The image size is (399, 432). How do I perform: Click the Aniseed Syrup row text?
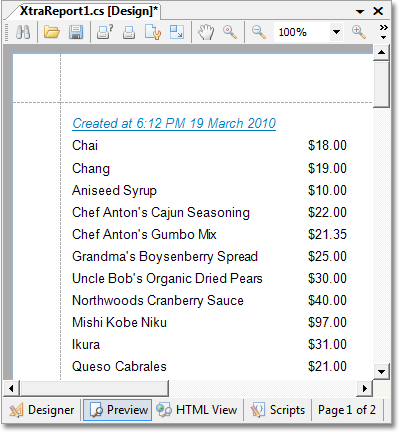(x=114, y=191)
